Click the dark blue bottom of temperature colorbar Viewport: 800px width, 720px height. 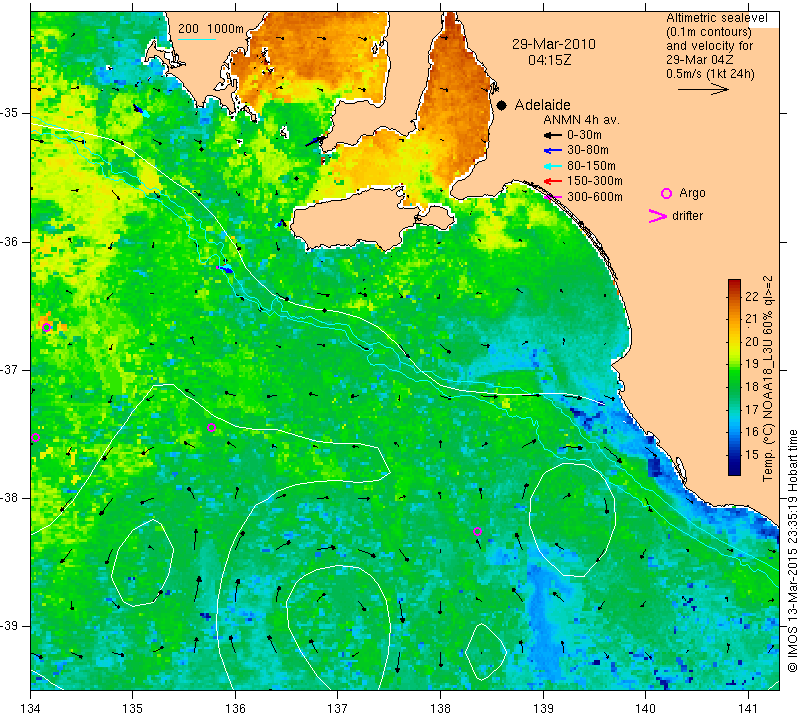coord(734,470)
